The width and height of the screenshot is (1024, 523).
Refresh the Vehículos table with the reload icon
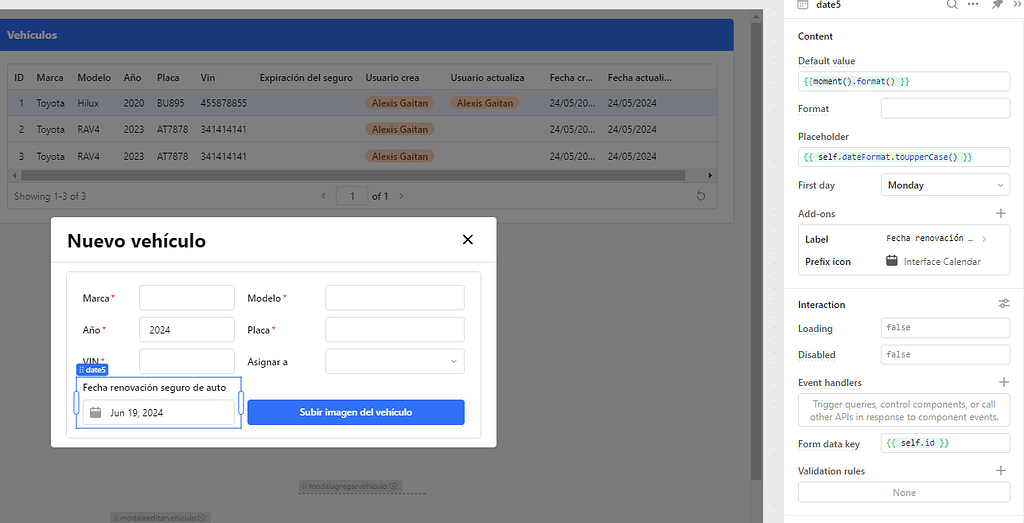coord(701,196)
